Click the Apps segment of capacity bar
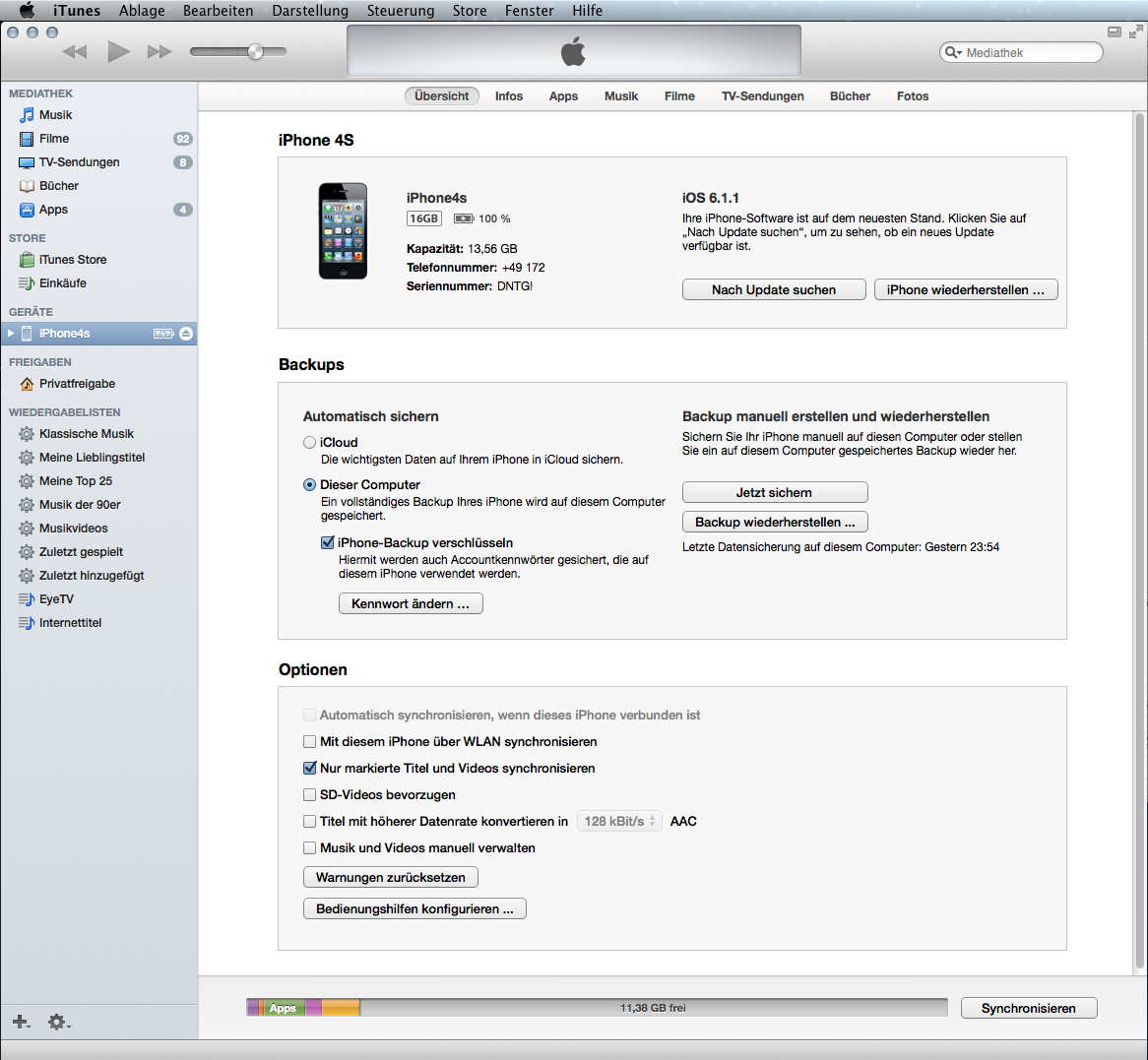1148x1060 pixels. [x=283, y=1008]
